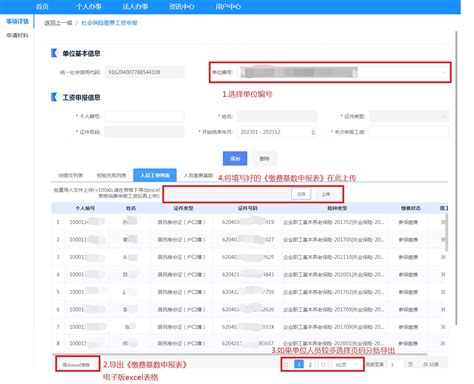Open 用户中心 in top navigation
The width and height of the screenshot is (474, 384).
[x=228, y=6]
